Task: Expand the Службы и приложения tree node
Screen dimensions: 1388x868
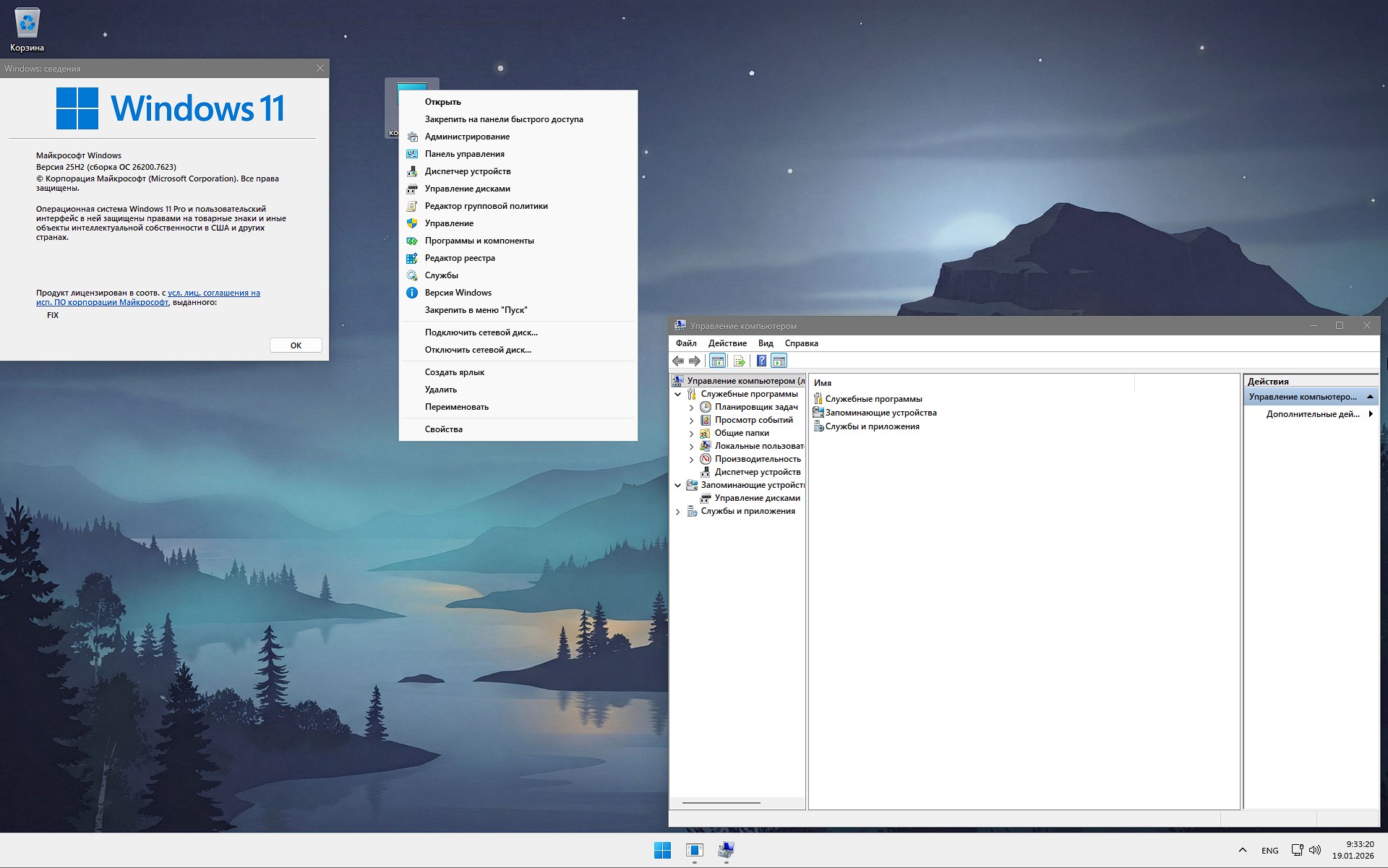Action: (x=677, y=511)
